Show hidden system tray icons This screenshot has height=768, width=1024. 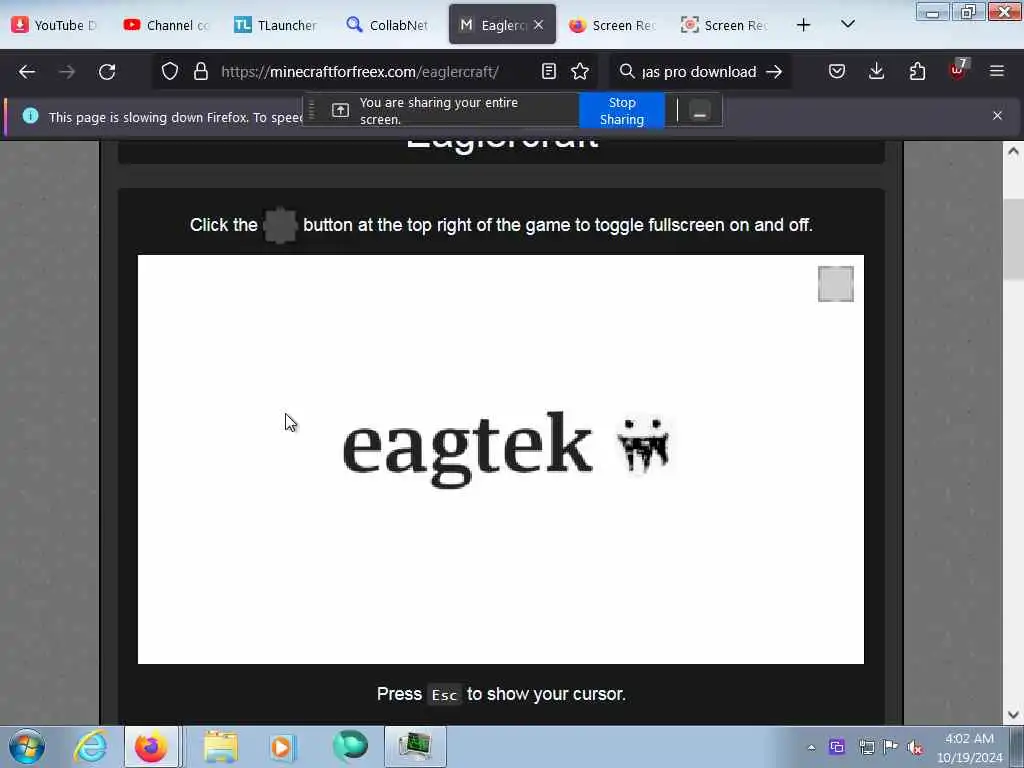(811, 747)
